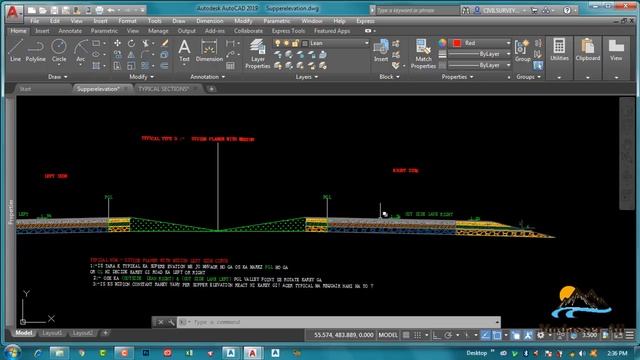
Task: Open the workspace switching gear icon
Action: coord(541,335)
